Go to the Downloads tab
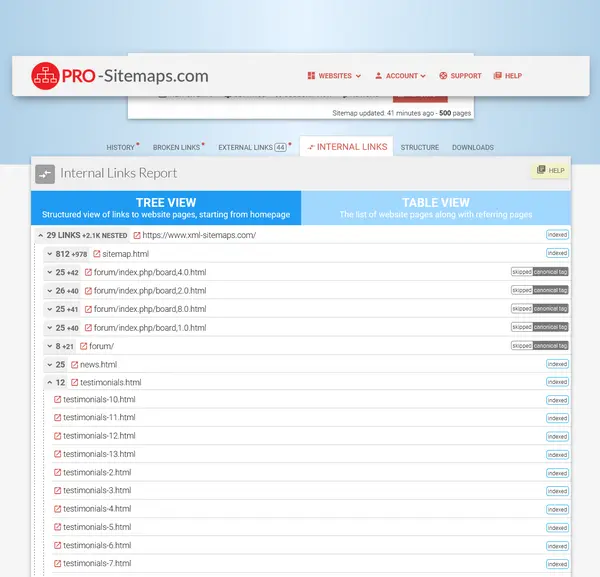Viewport: 600px width, 577px height. point(472,148)
